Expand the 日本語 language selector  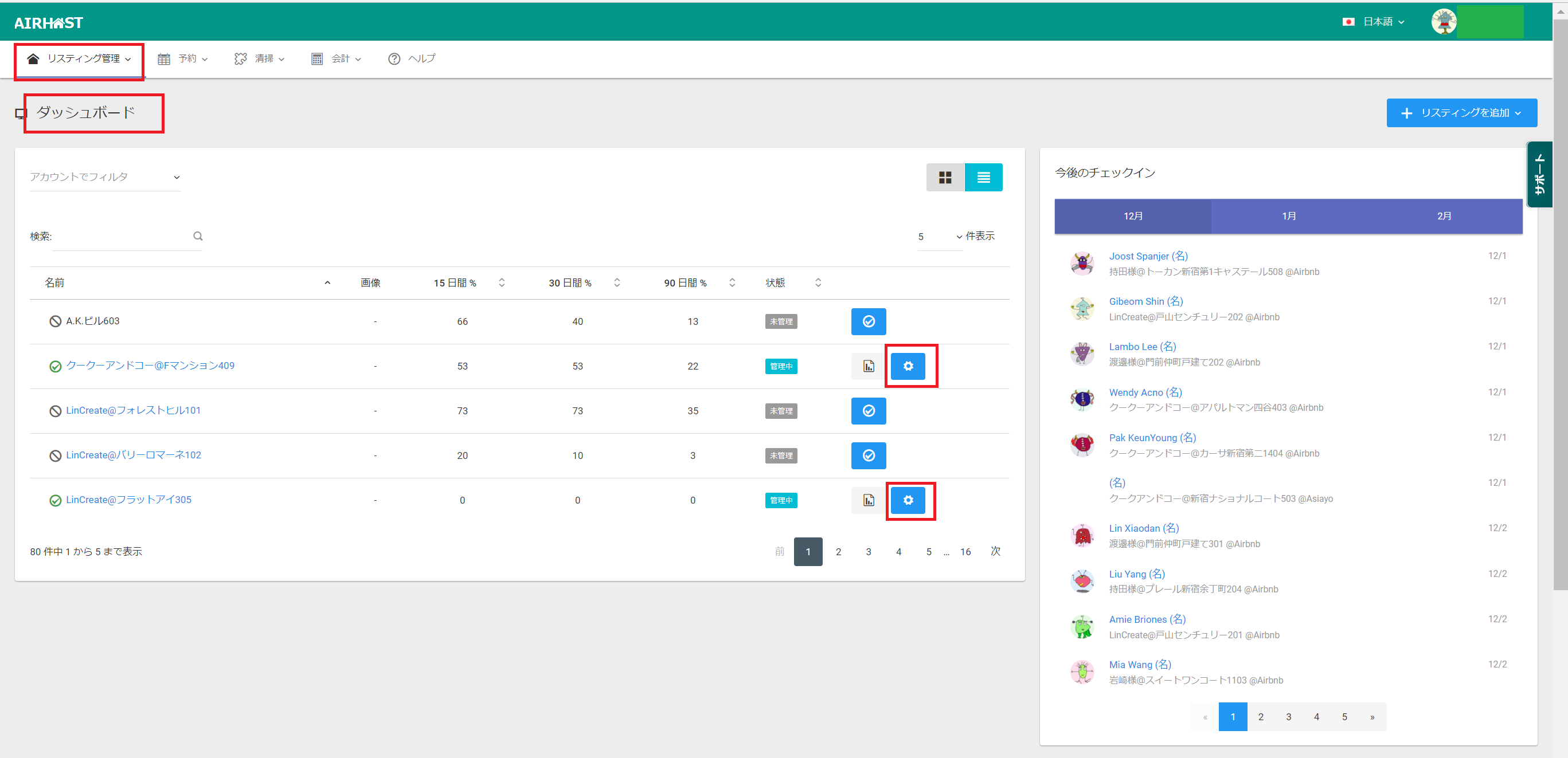tap(1377, 22)
